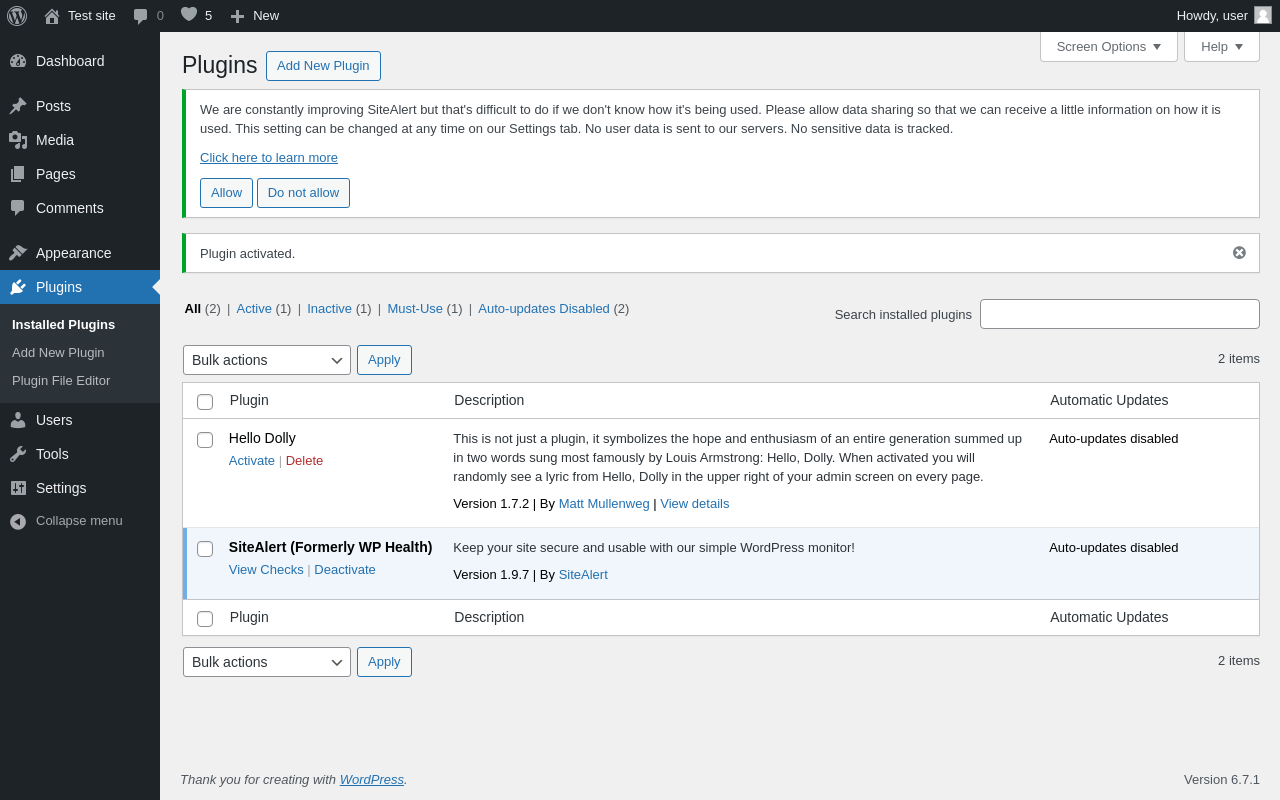Click the Settings sliders icon
Screen dimensions: 1280x800
click(x=18, y=488)
